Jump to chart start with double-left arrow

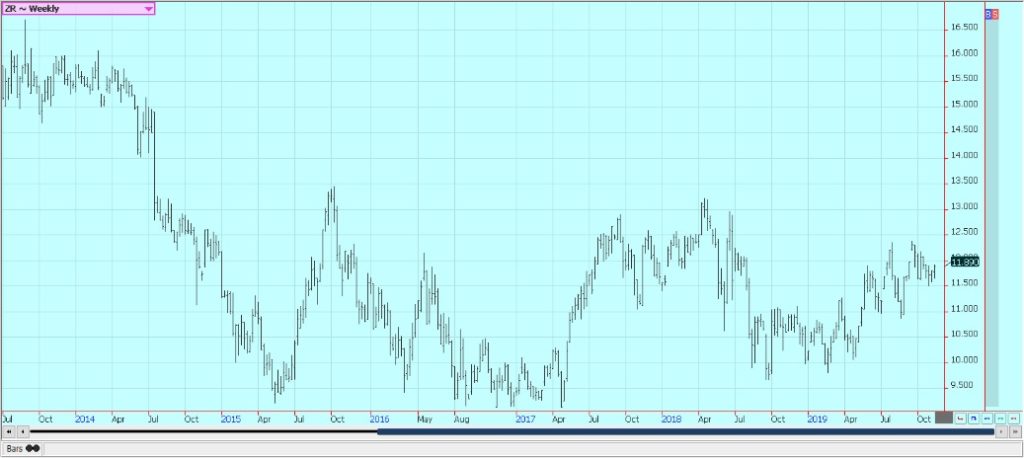click(x=9, y=432)
